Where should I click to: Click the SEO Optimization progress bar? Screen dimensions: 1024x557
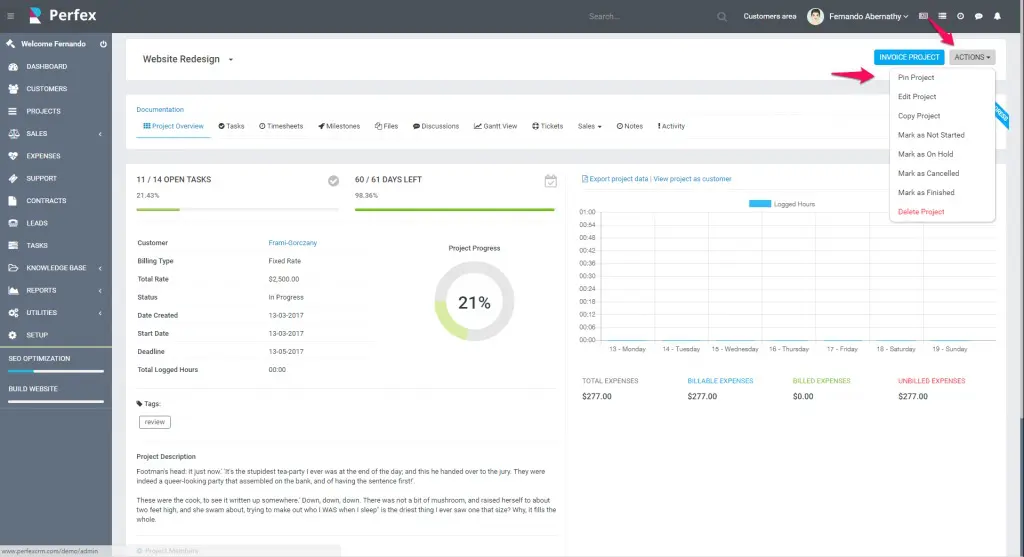(56, 371)
